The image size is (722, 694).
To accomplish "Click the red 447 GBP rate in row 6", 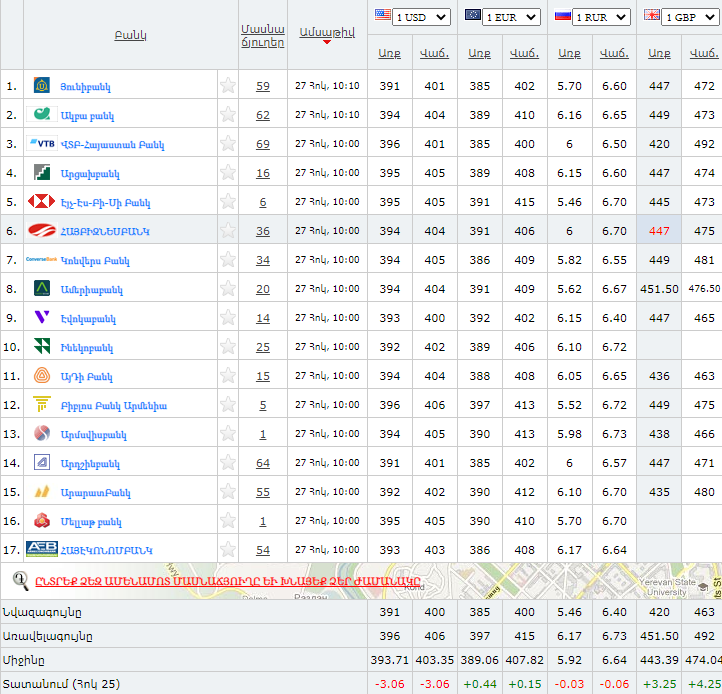I will pos(659,231).
